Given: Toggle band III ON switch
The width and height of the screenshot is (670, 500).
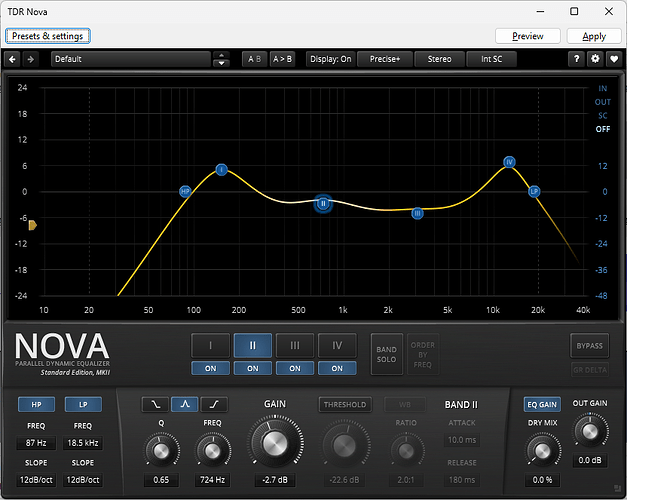Looking at the screenshot, I should 295,368.
